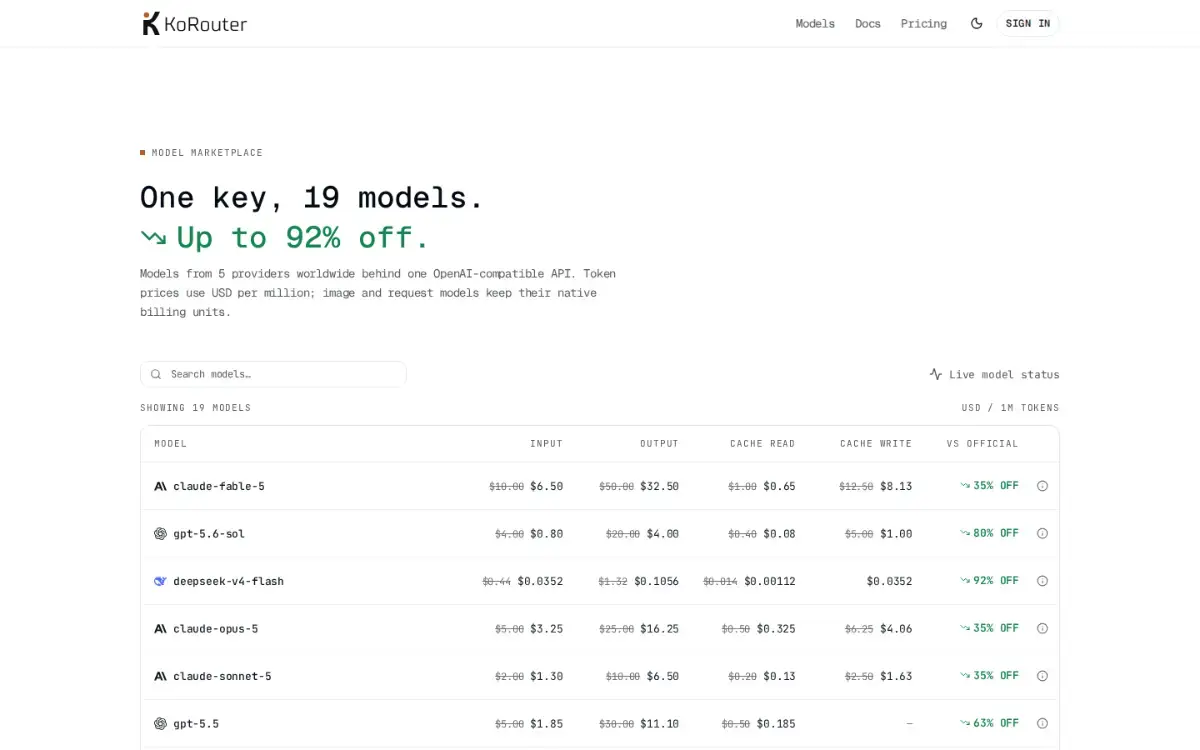Open info icon for claude-fable-5 row
The height and width of the screenshot is (750, 1200).
1042,486
